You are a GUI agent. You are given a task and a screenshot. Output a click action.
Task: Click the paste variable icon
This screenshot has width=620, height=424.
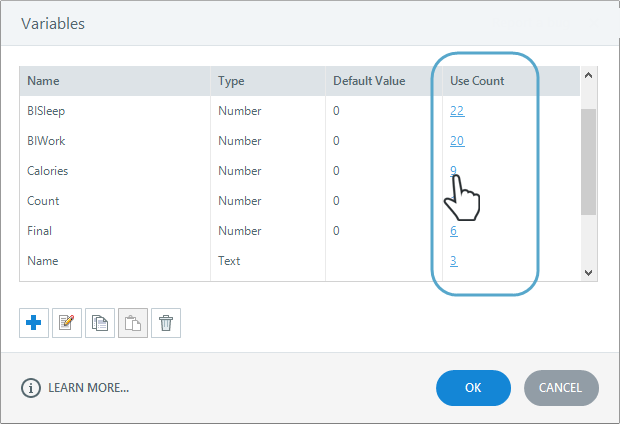tap(133, 323)
